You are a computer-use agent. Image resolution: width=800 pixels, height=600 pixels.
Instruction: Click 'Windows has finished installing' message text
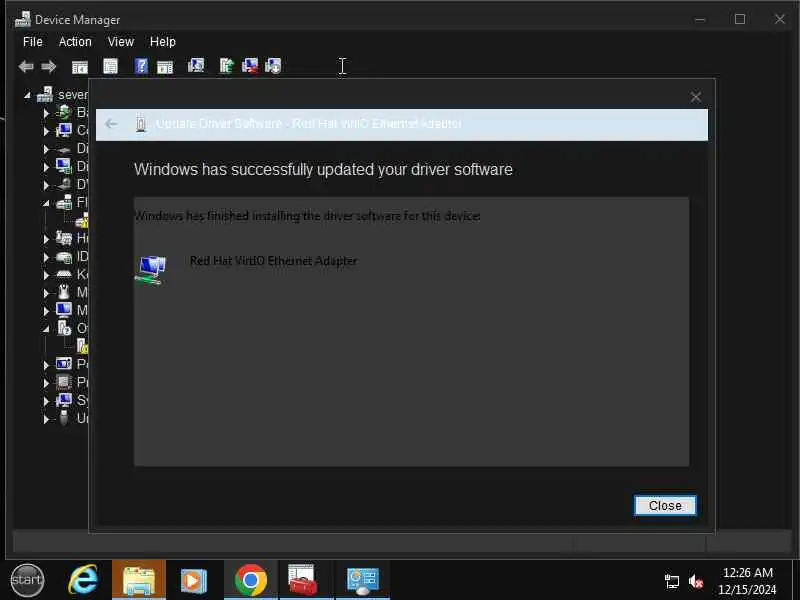pos(307,216)
